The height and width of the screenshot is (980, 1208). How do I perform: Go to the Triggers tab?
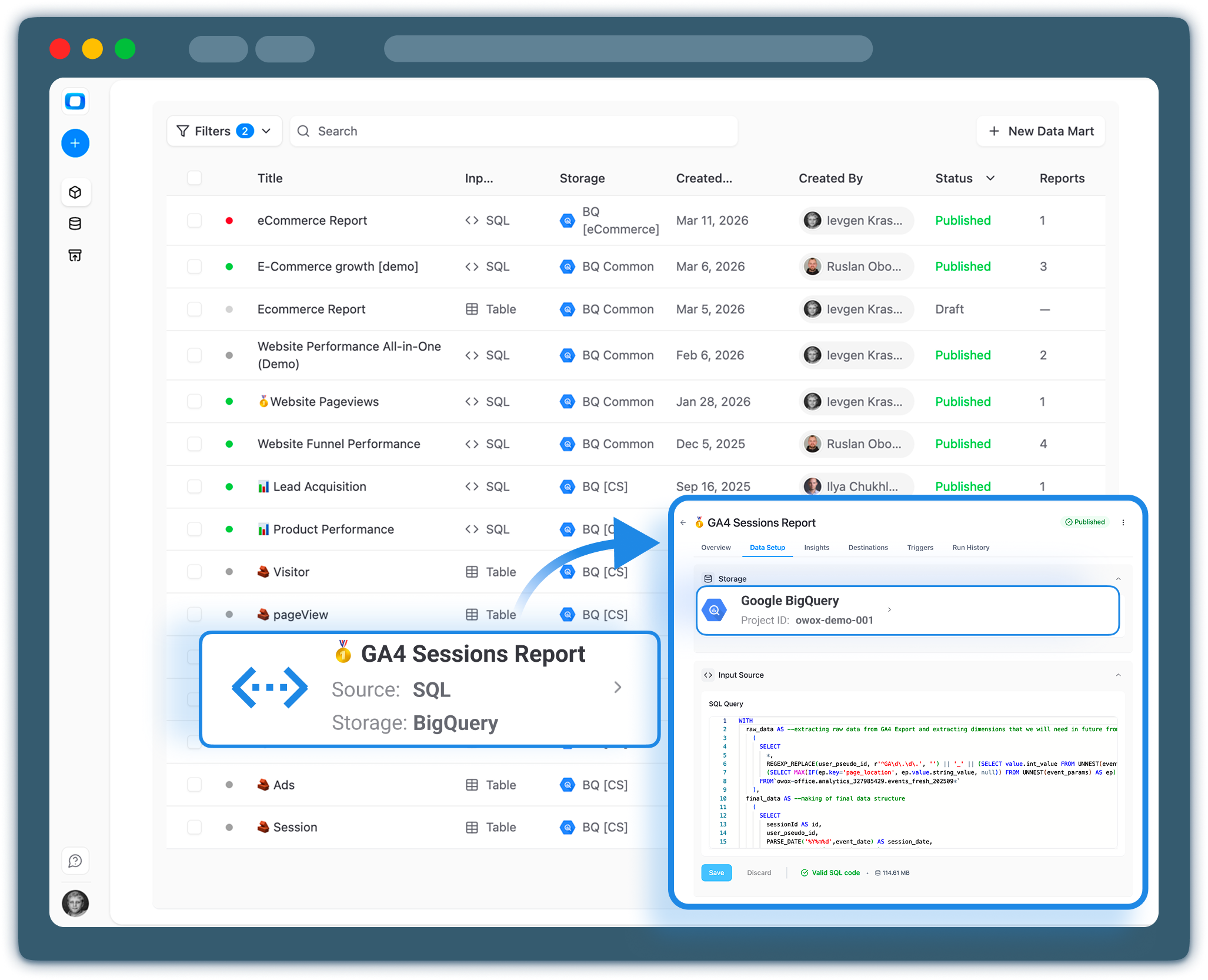click(x=920, y=548)
